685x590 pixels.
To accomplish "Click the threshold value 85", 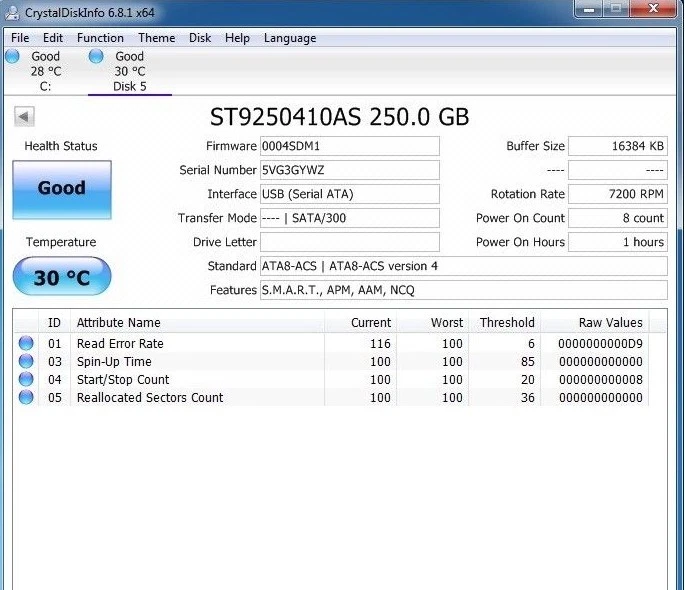I will (x=528, y=362).
